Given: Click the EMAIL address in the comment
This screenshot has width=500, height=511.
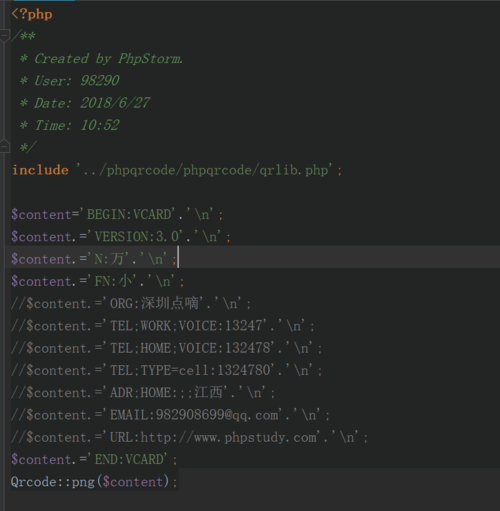Looking at the screenshot, I should (217, 415).
